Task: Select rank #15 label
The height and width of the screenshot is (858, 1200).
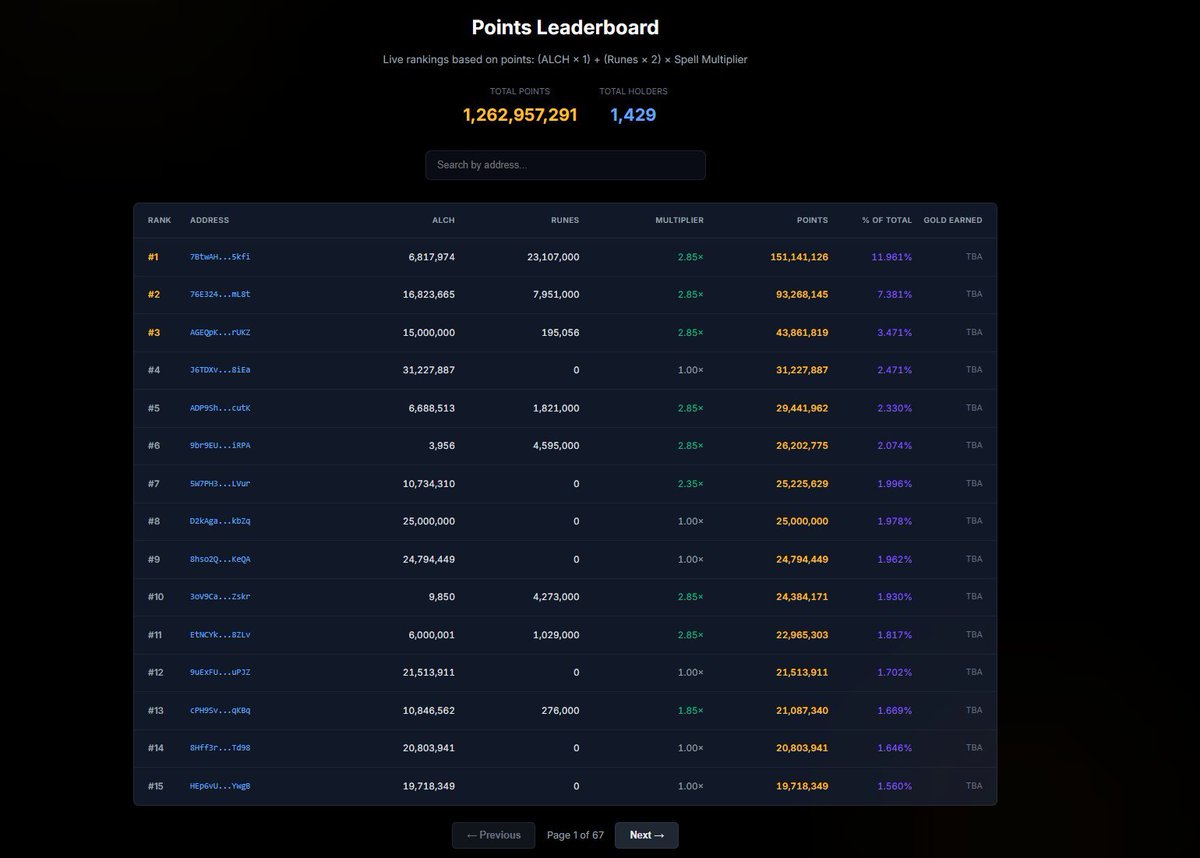Action: click(x=156, y=786)
